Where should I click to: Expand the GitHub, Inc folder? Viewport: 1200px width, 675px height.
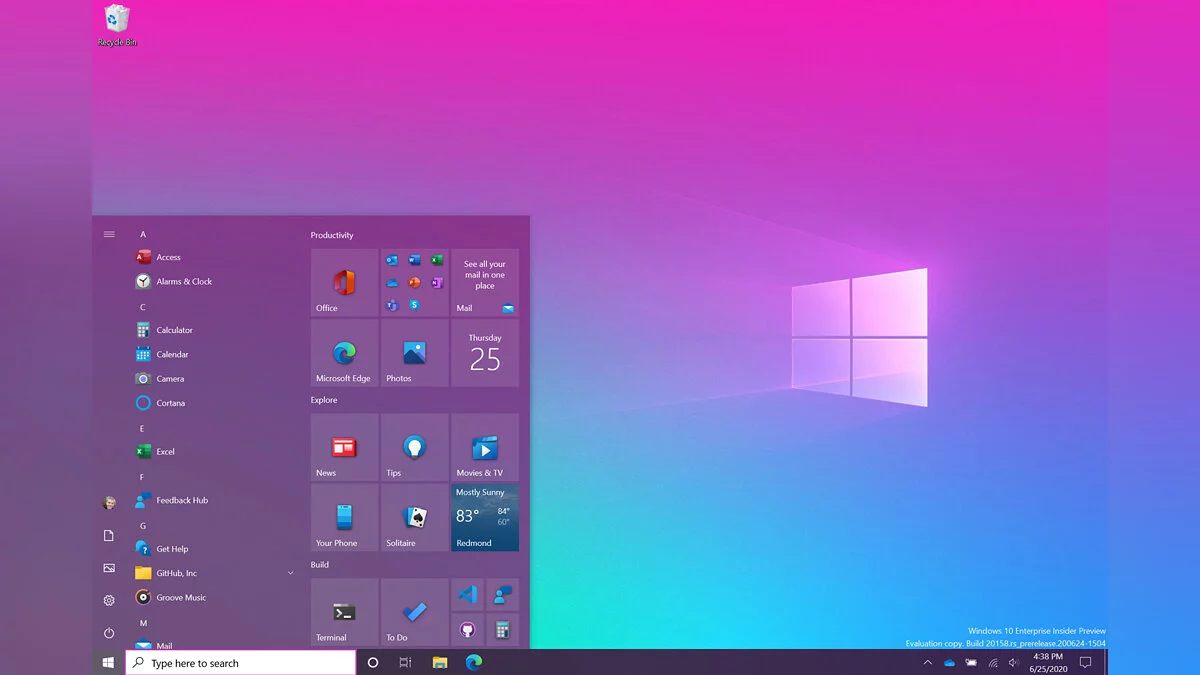click(290, 573)
